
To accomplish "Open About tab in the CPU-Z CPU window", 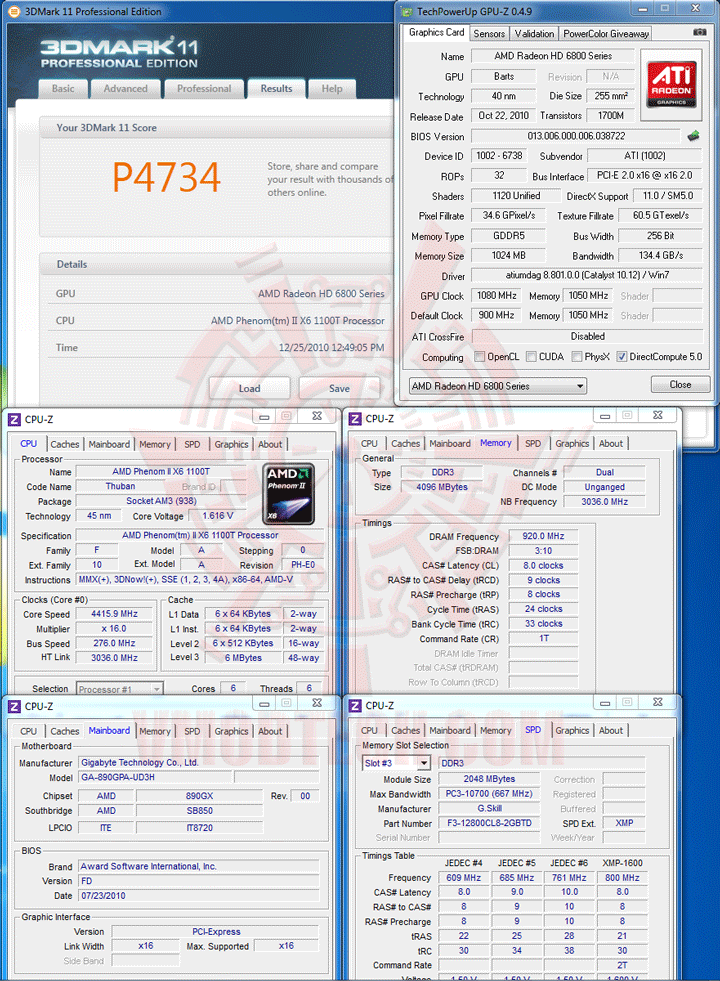I will click(x=270, y=444).
